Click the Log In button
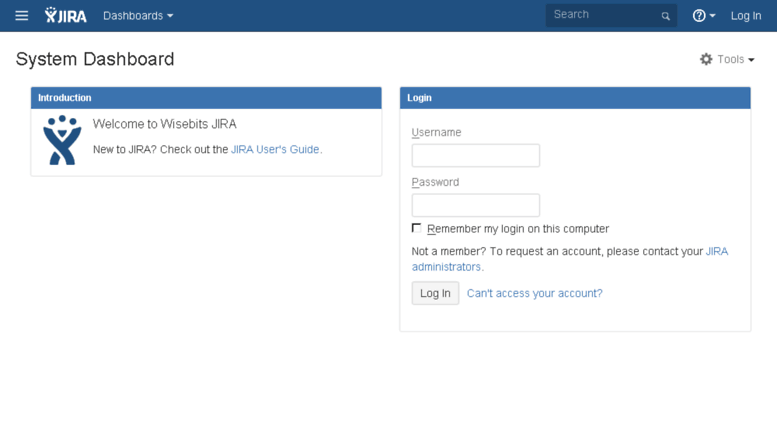The height and width of the screenshot is (423, 777). (435, 293)
